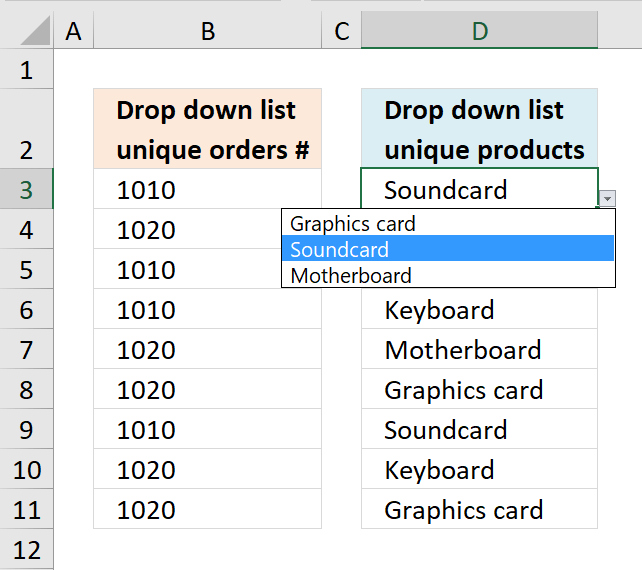This screenshot has height=570, width=642.
Task: Open the drop-down arrow beside cell D3
Action: click(607, 199)
